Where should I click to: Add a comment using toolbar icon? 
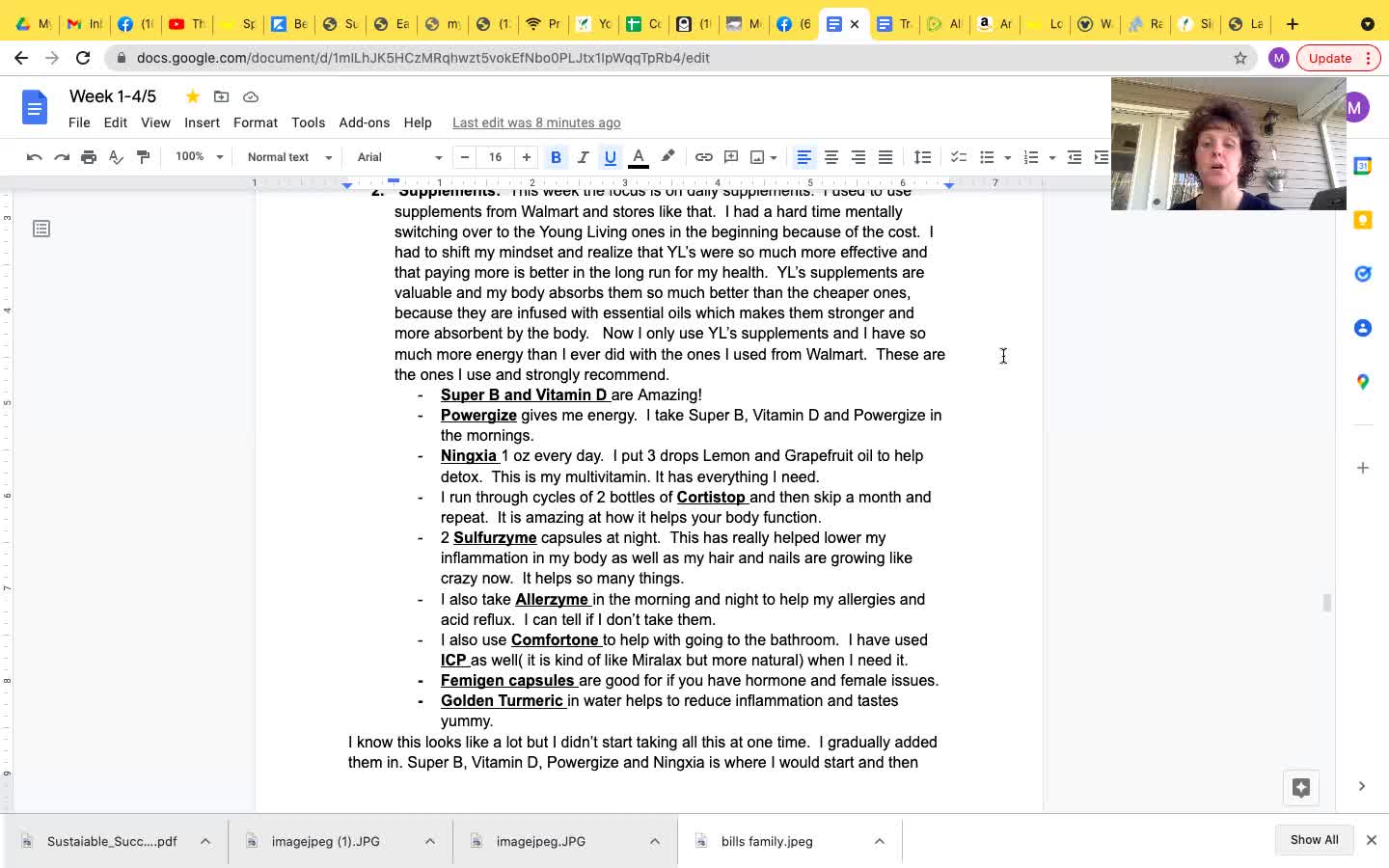pos(731,157)
